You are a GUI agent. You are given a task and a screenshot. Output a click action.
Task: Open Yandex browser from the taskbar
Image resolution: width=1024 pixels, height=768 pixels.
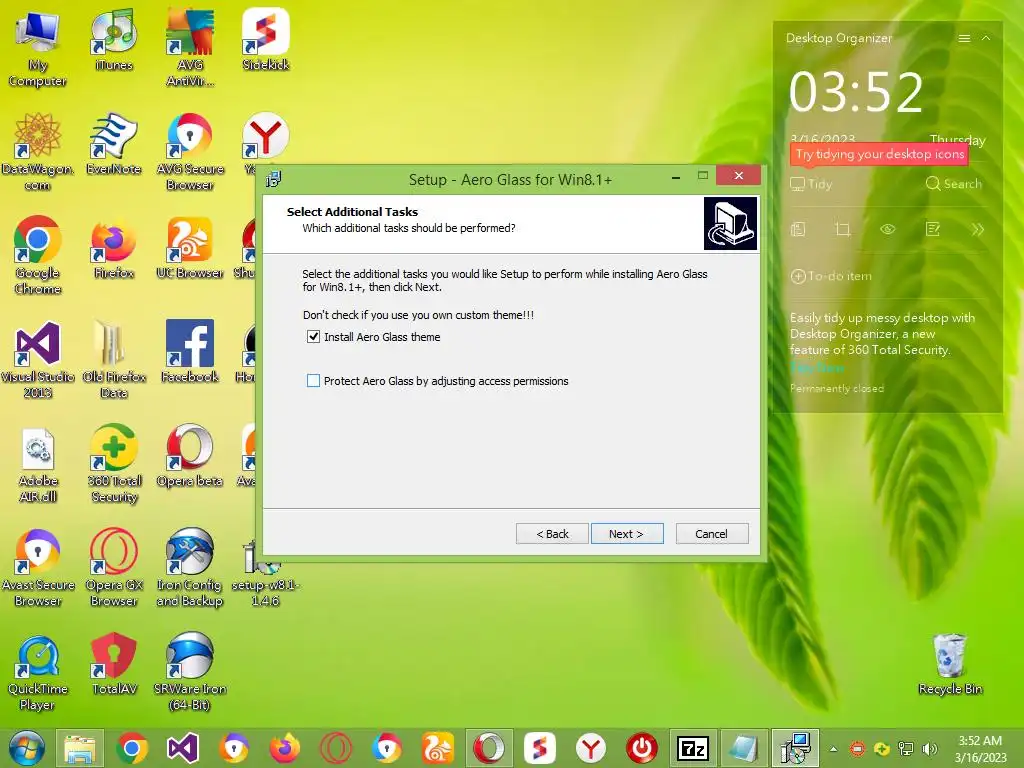click(590, 748)
